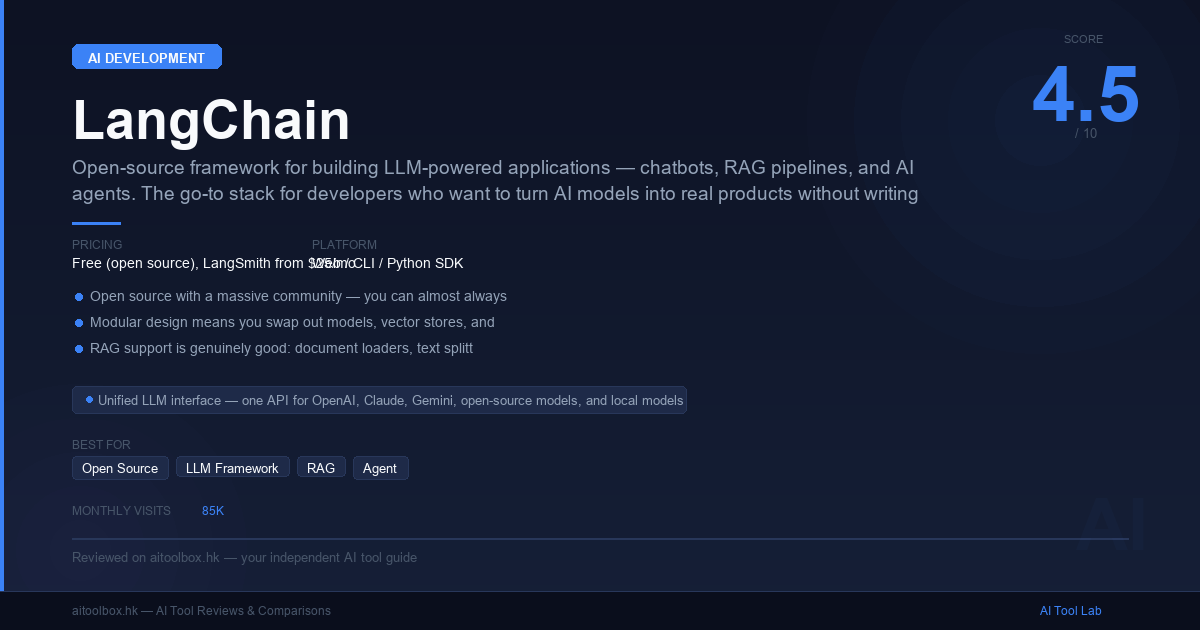Click 'Reviewed on aitoolbox.hk' line
This screenshot has width=1200, height=630.
pos(244,558)
